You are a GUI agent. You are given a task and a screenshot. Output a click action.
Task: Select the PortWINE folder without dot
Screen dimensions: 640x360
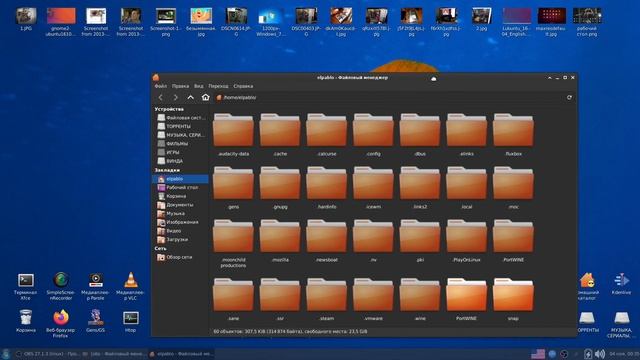click(467, 299)
